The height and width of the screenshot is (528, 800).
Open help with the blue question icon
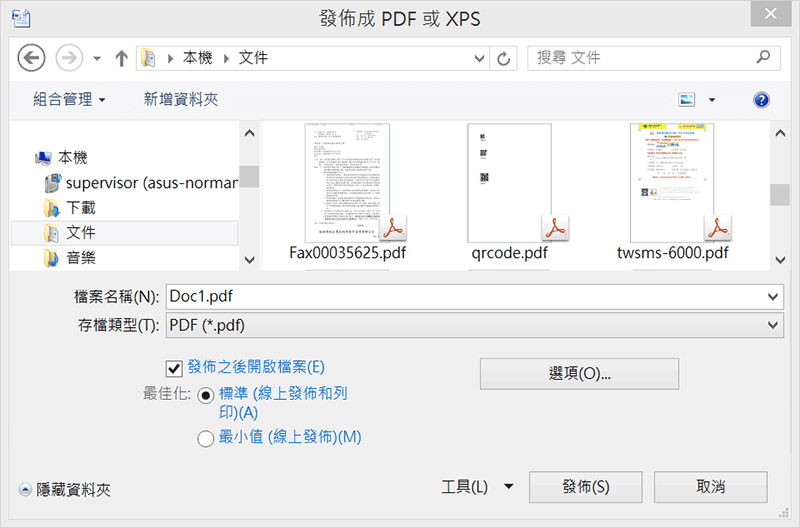coord(761,99)
